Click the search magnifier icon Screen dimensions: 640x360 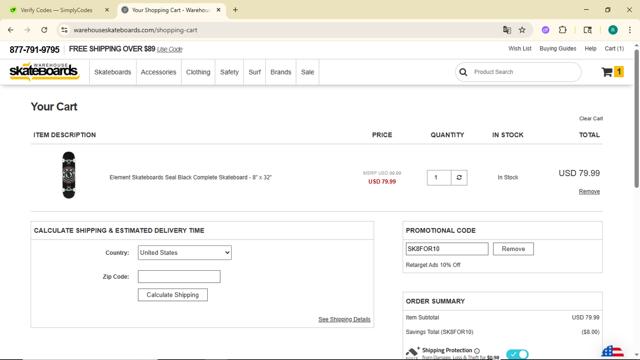click(463, 72)
